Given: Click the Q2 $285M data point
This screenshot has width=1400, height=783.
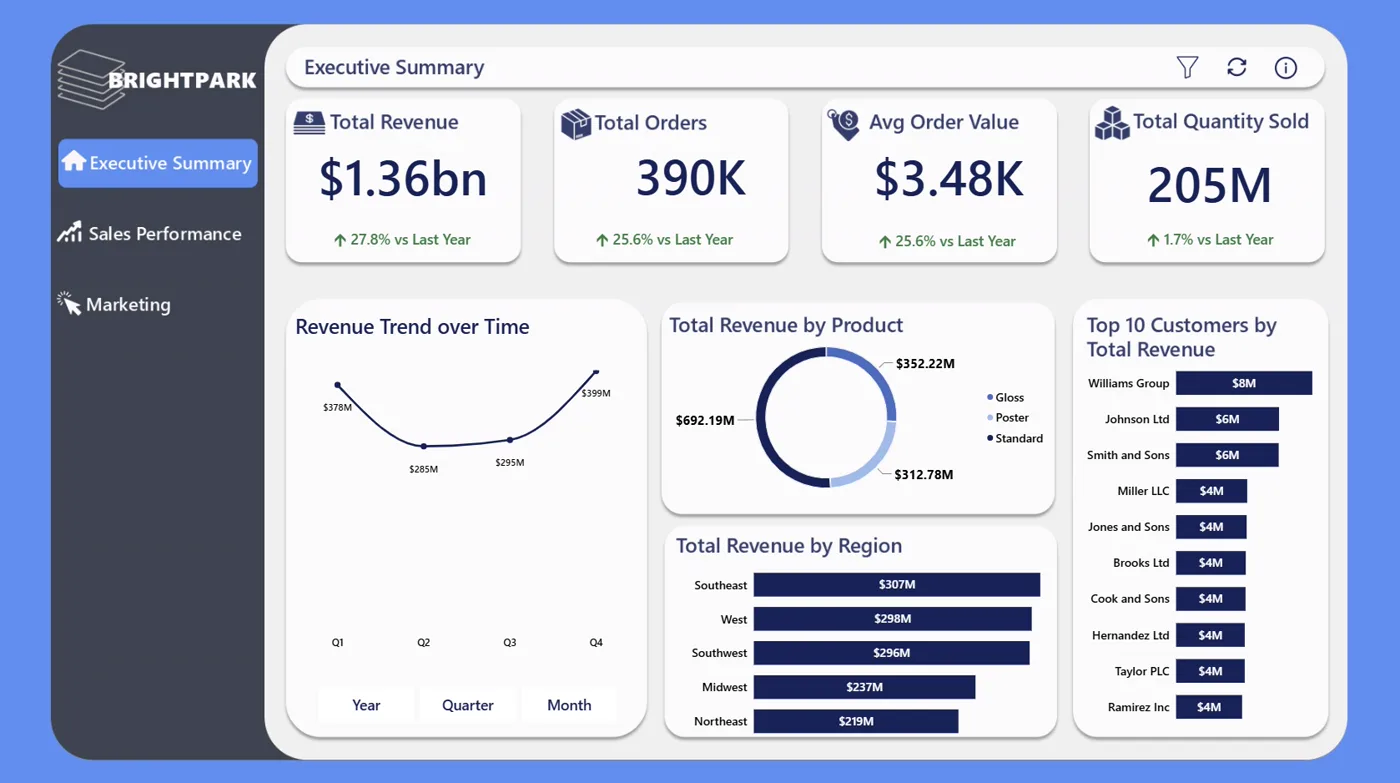Looking at the screenshot, I should (424, 446).
